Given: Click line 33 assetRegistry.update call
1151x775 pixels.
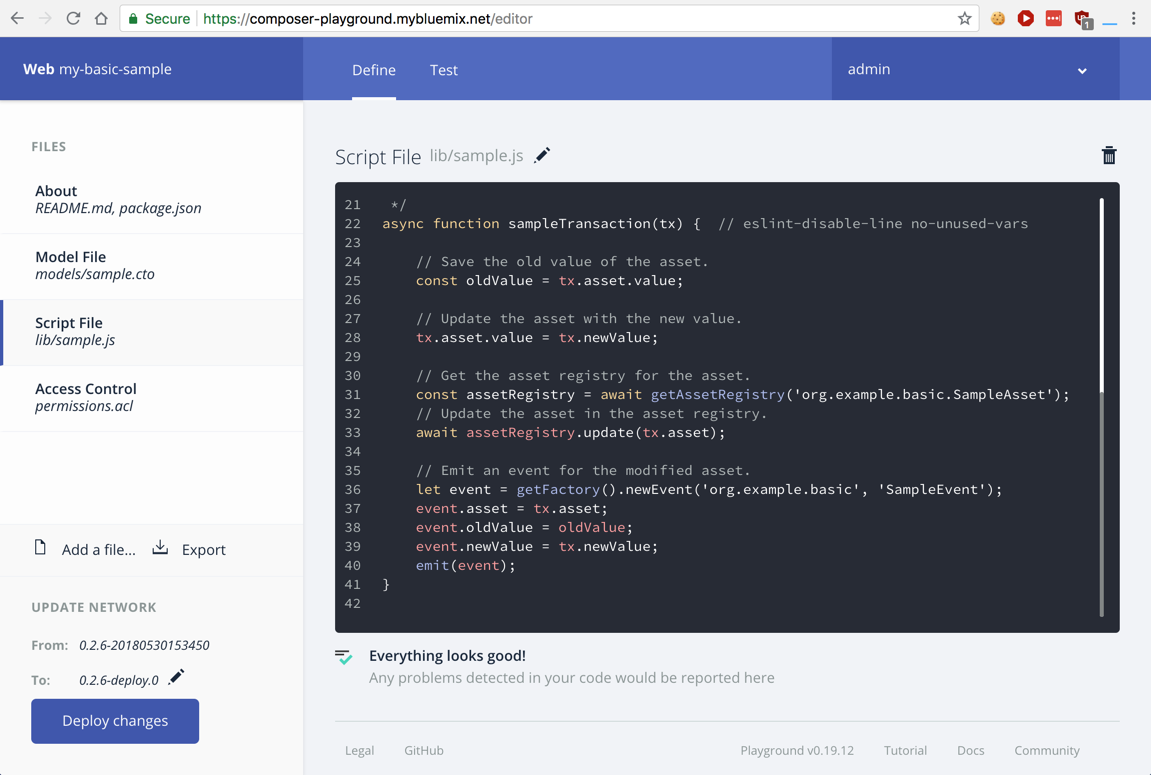Looking at the screenshot, I should point(570,432).
